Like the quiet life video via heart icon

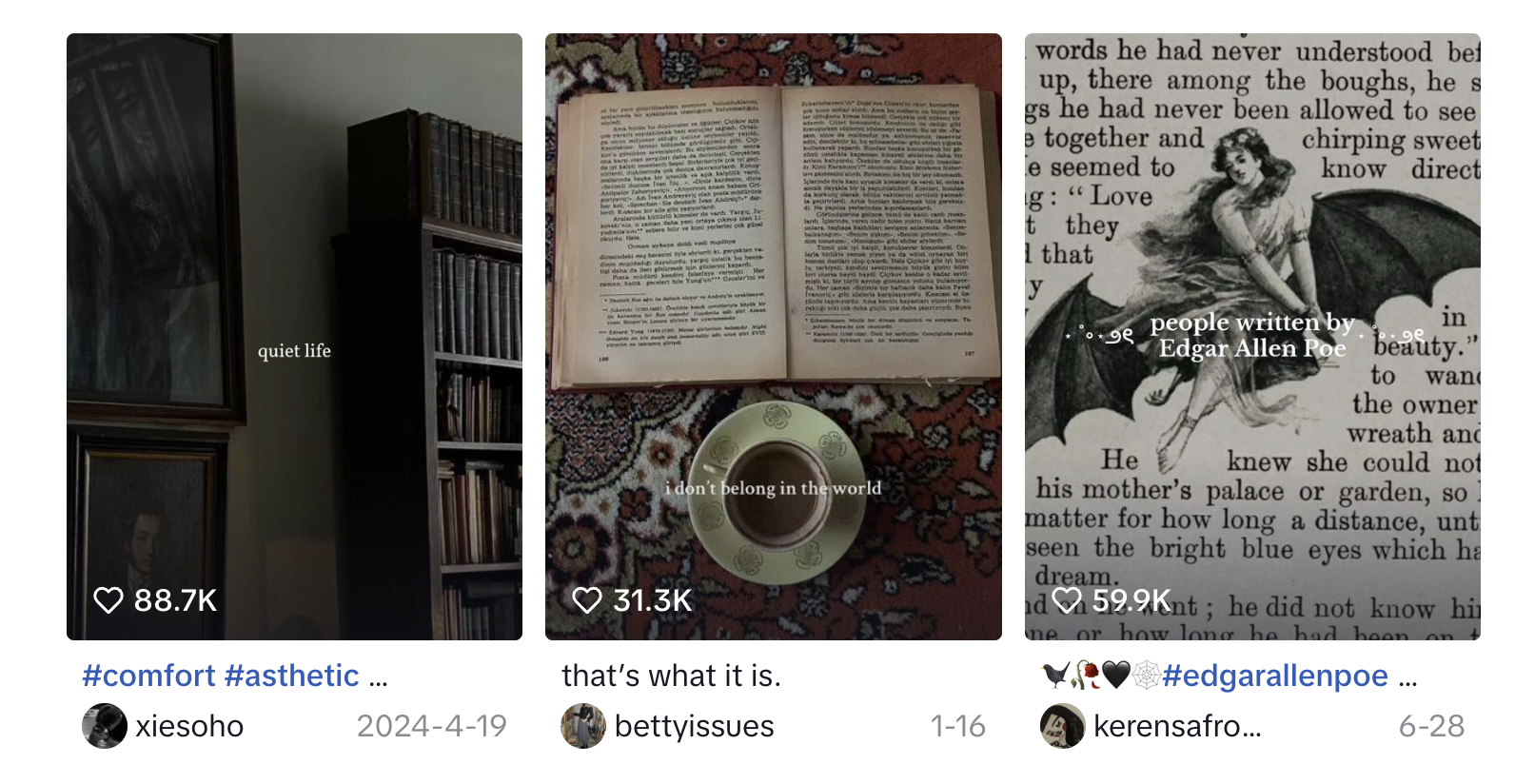coord(108,600)
